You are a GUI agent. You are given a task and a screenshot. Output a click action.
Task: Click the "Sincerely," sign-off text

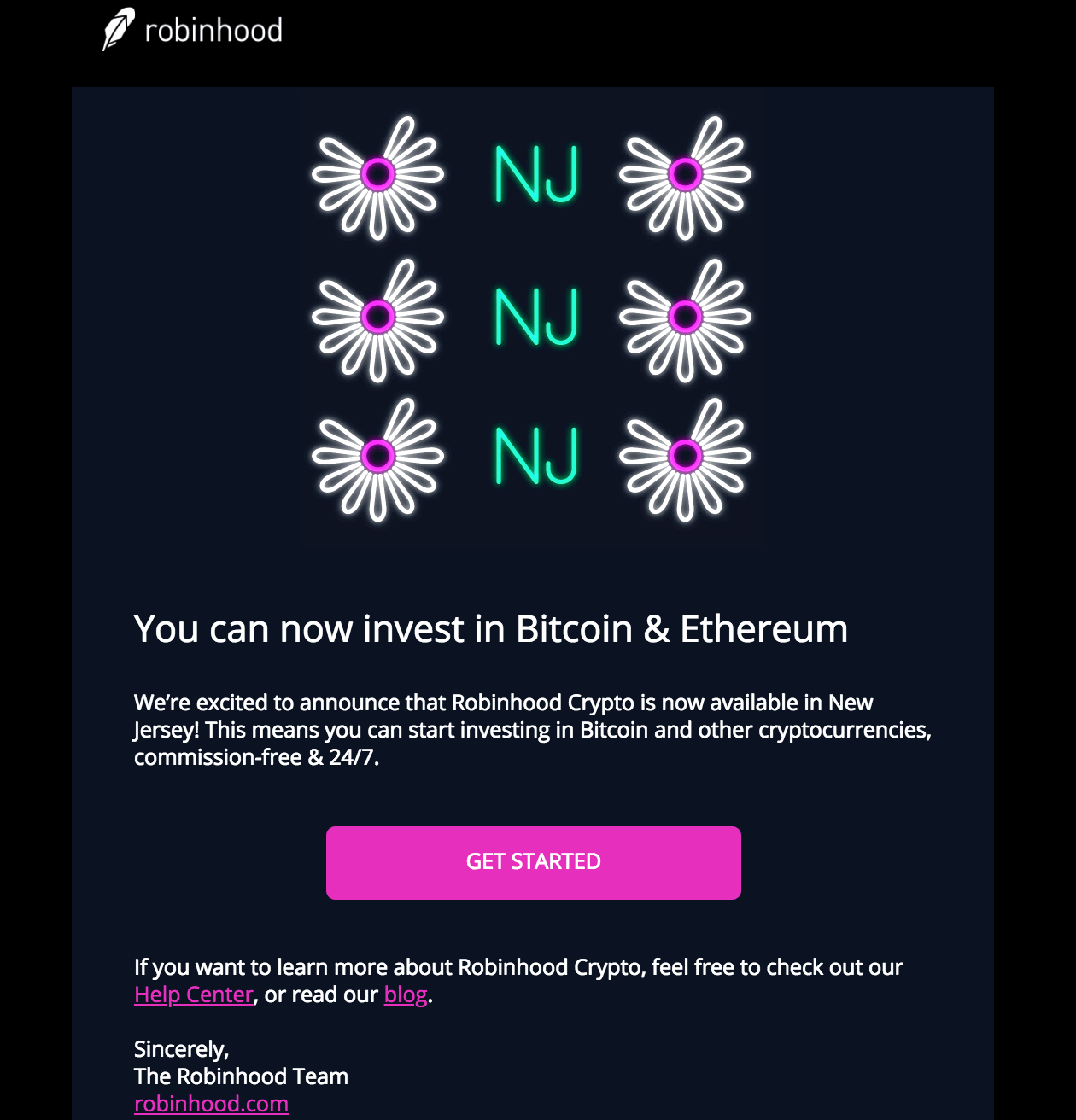pos(182,1049)
